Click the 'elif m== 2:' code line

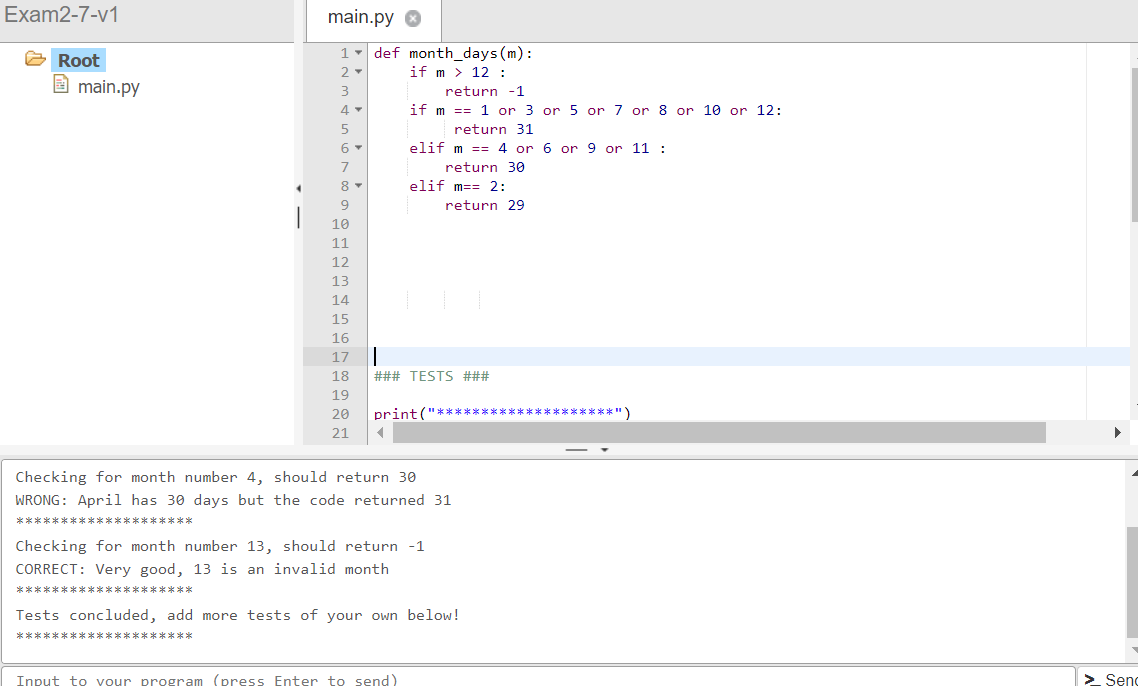point(457,186)
